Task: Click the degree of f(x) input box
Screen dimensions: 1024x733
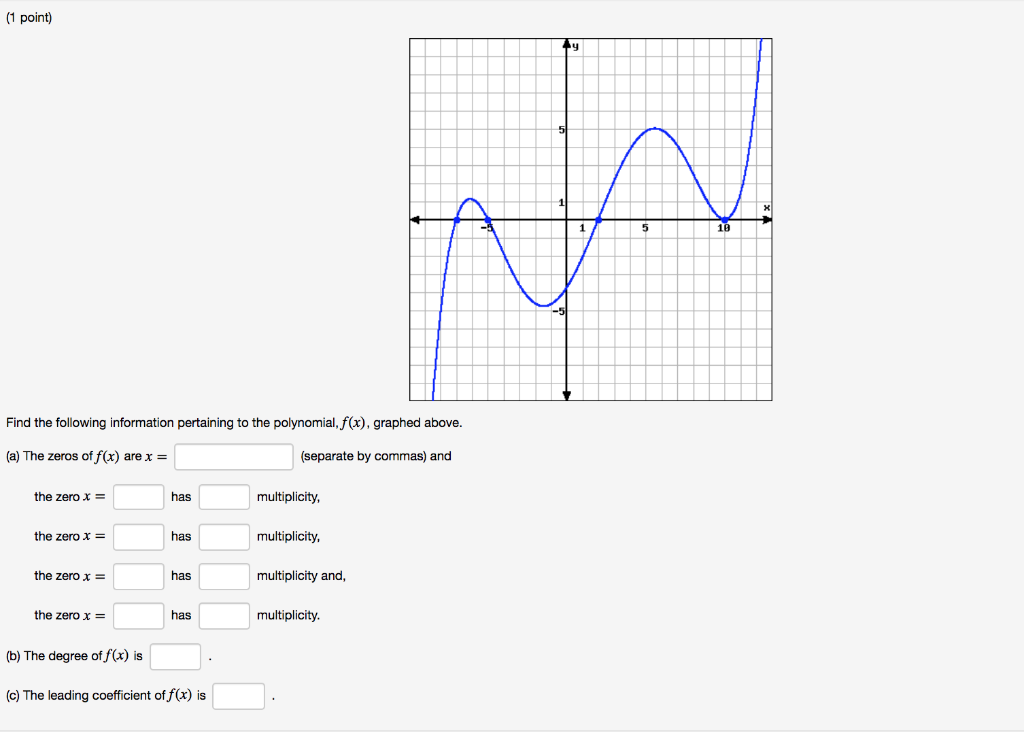Action: (x=175, y=656)
